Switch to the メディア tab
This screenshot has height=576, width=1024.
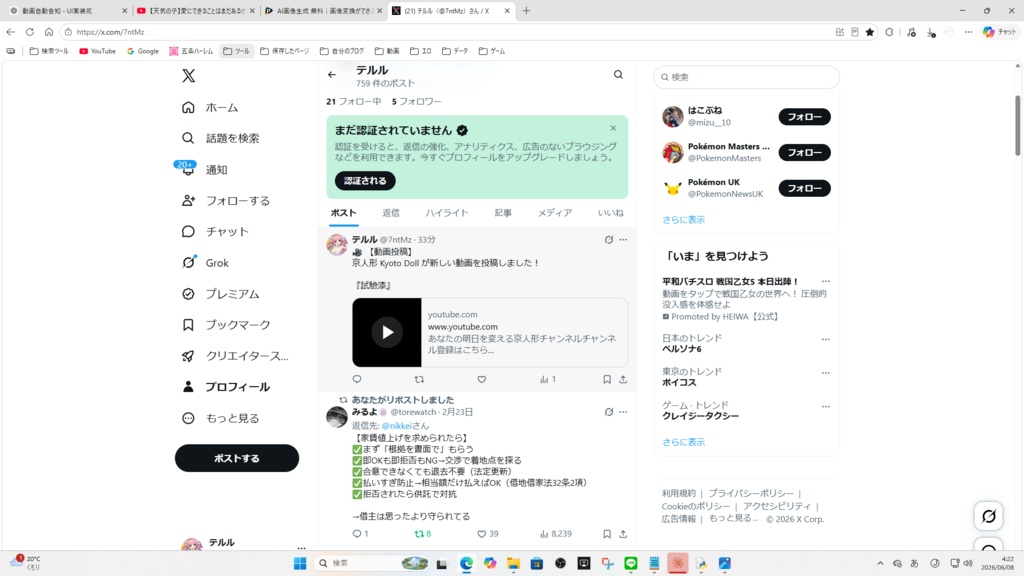tap(554, 213)
